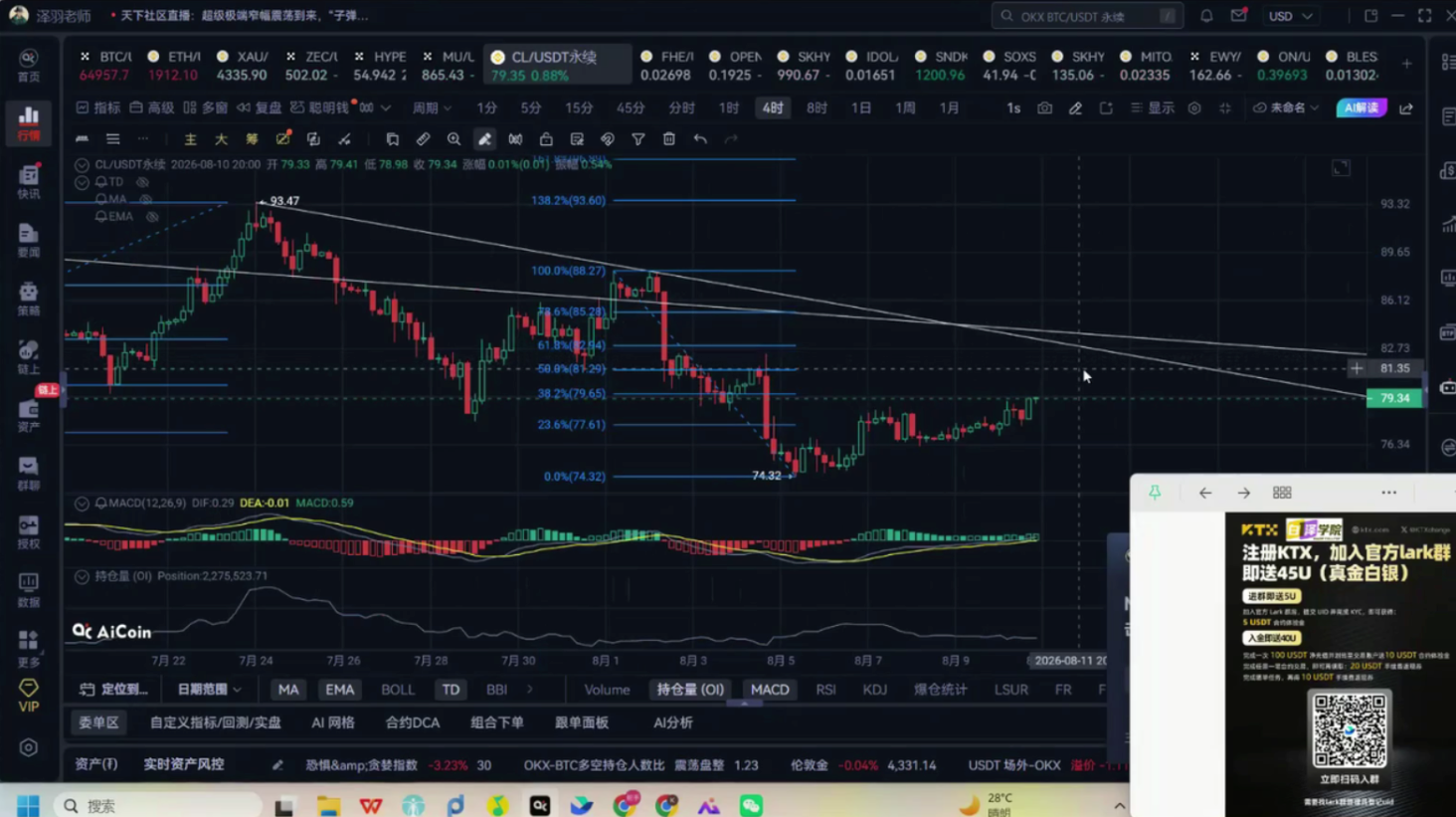Click the fullscreen expand icon on chart
This screenshot has height=817, width=1456.
click(1341, 168)
